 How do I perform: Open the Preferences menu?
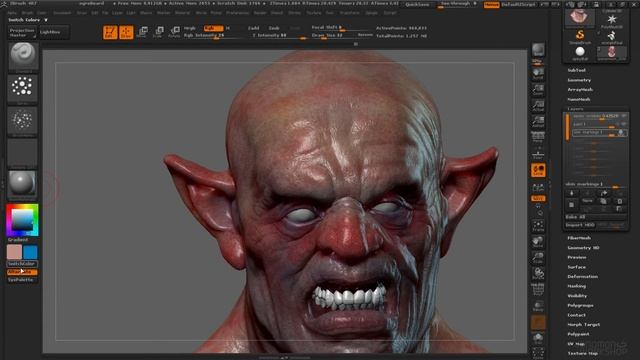coord(238,13)
